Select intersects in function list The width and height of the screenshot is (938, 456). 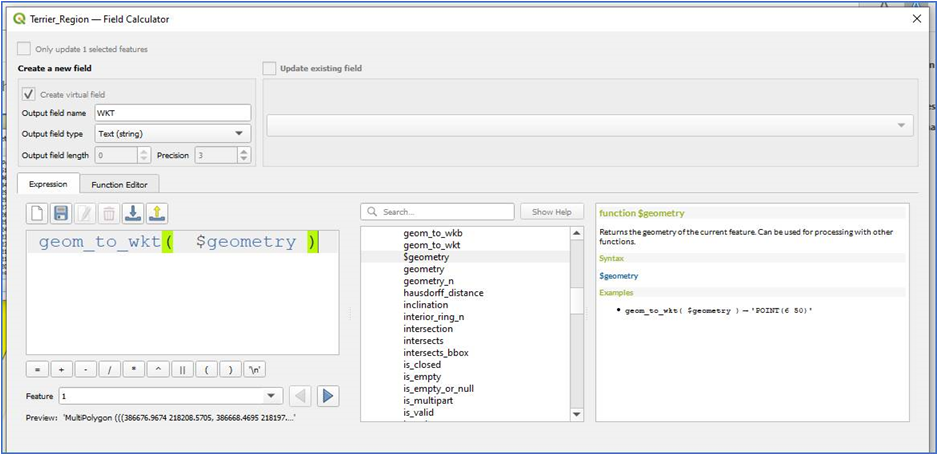tap(424, 341)
